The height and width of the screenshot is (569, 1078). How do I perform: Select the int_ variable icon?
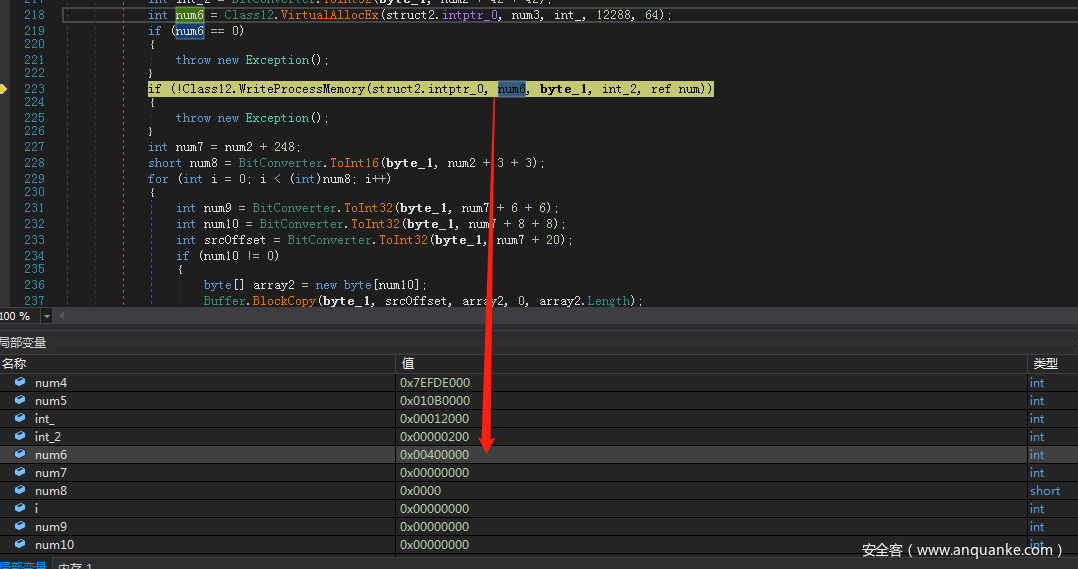tap(20, 418)
